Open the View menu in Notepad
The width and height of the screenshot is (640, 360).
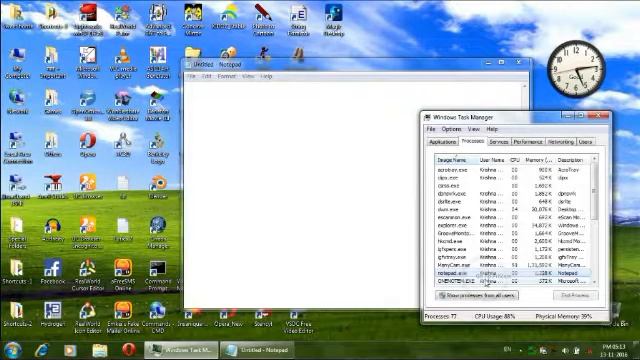tap(248, 76)
